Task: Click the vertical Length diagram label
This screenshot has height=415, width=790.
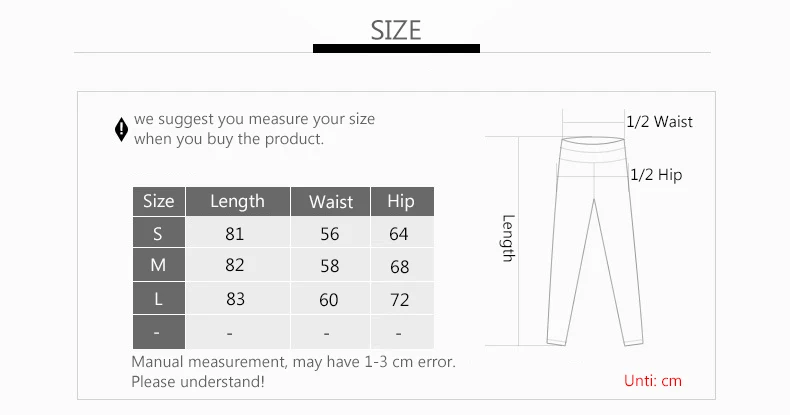Action: (x=508, y=238)
